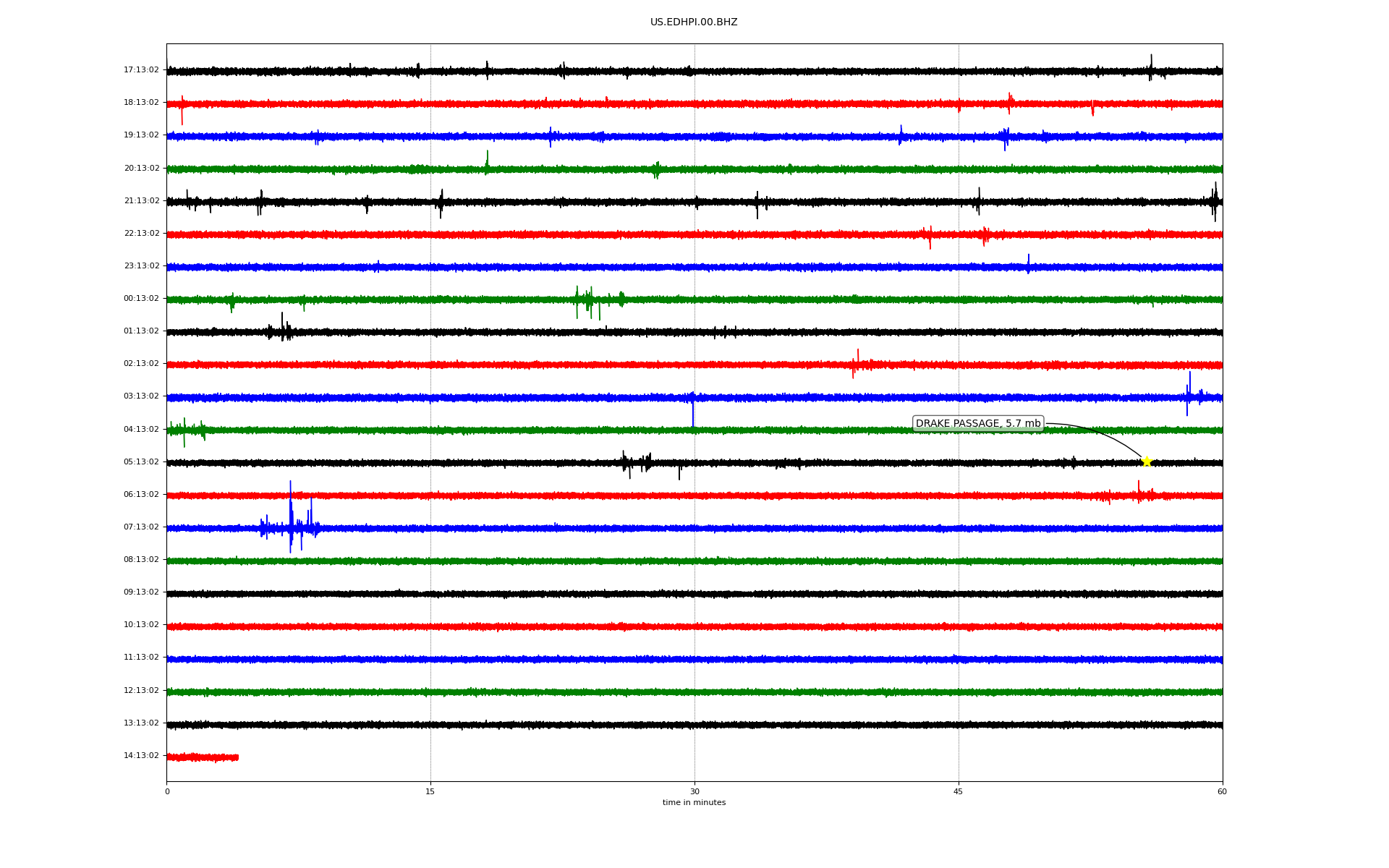The height and width of the screenshot is (868, 1389).
Task: Select the 17:13:02 time label
Action: [141, 70]
